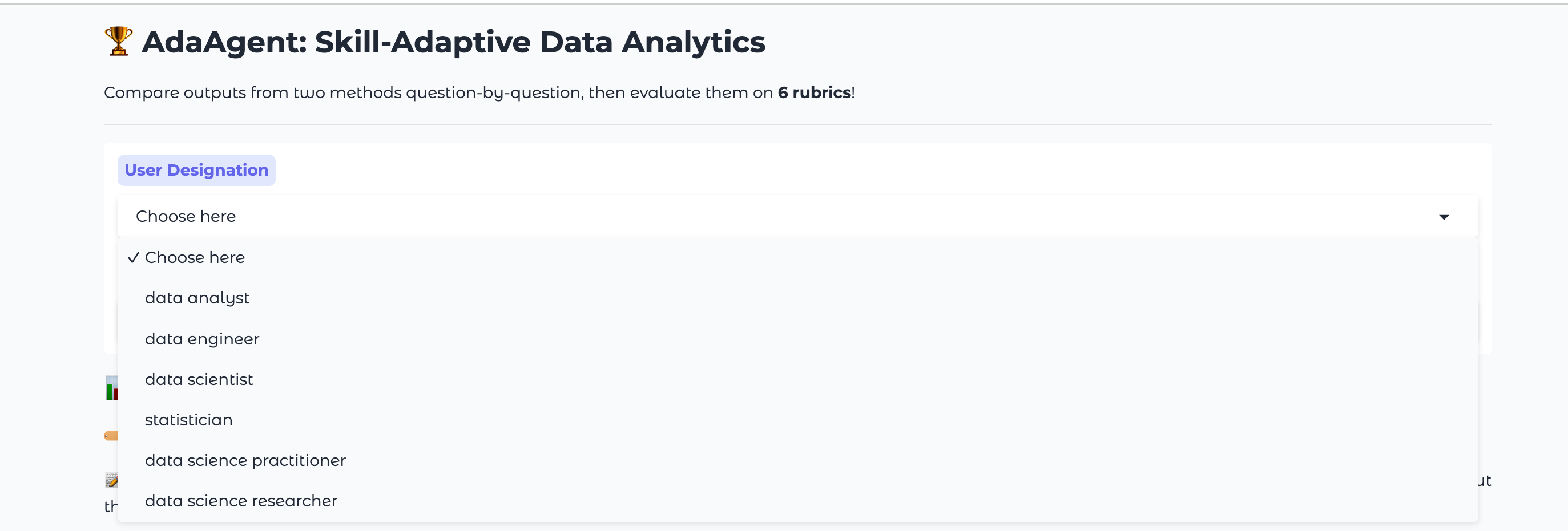Click the checkmark next to Choose here option
The width and height of the screenshot is (1568, 531).
(x=134, y=257)
